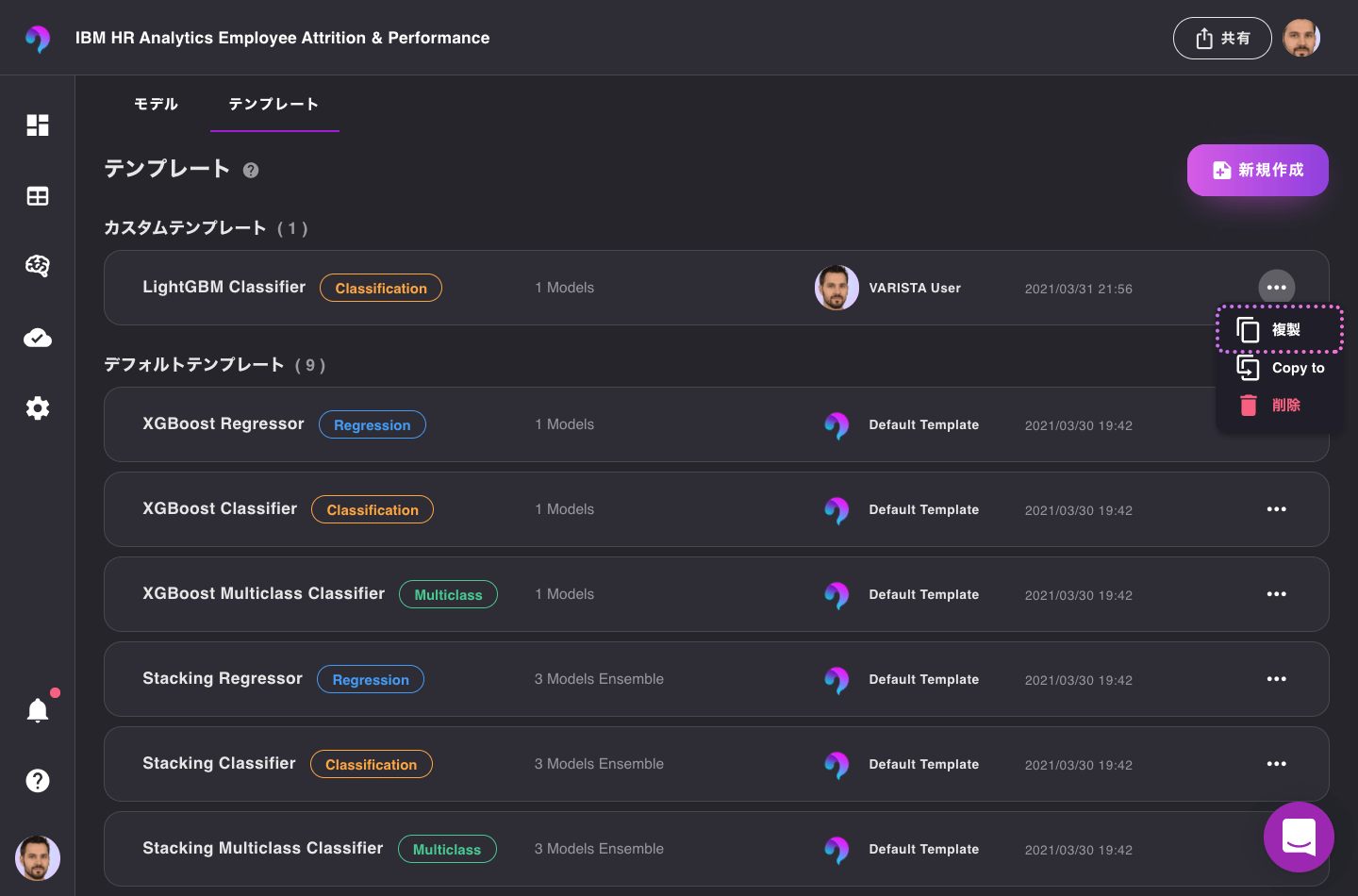
Task: Select 複製 in the context menu
Action: tap(1280, 328)
